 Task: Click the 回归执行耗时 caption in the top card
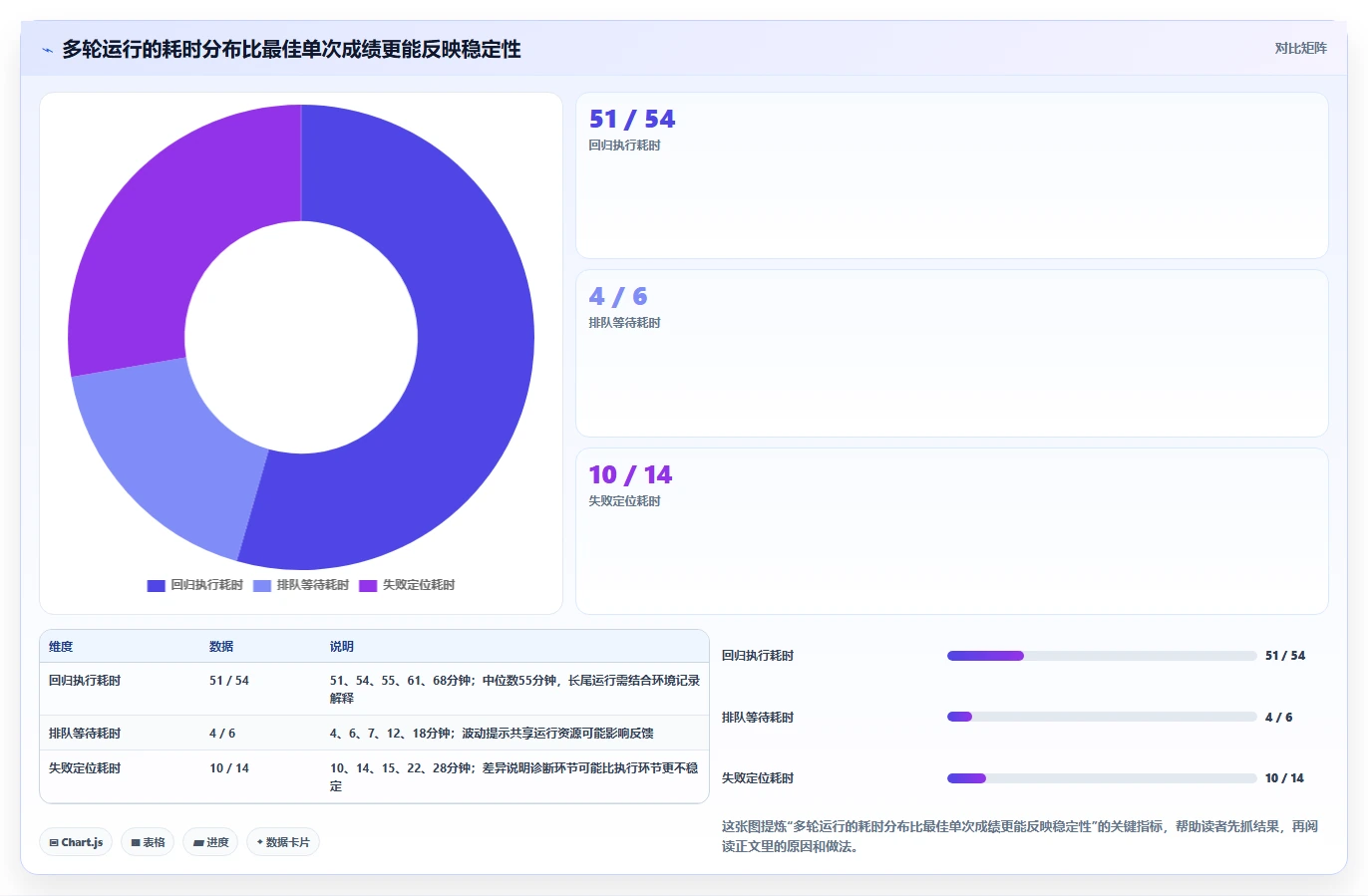pos(624,146)
